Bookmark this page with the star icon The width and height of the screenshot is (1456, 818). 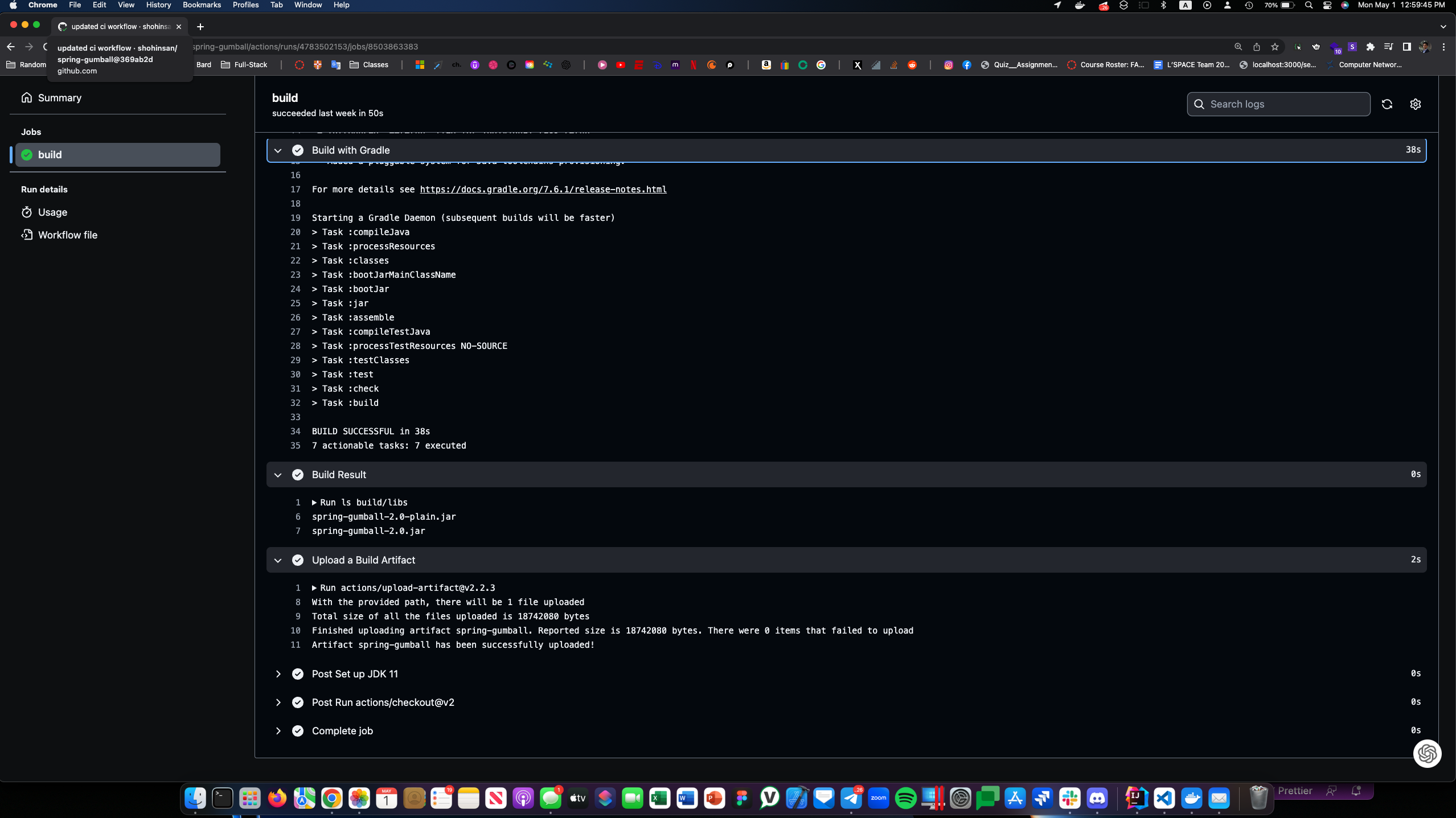tap(1275, 47)
